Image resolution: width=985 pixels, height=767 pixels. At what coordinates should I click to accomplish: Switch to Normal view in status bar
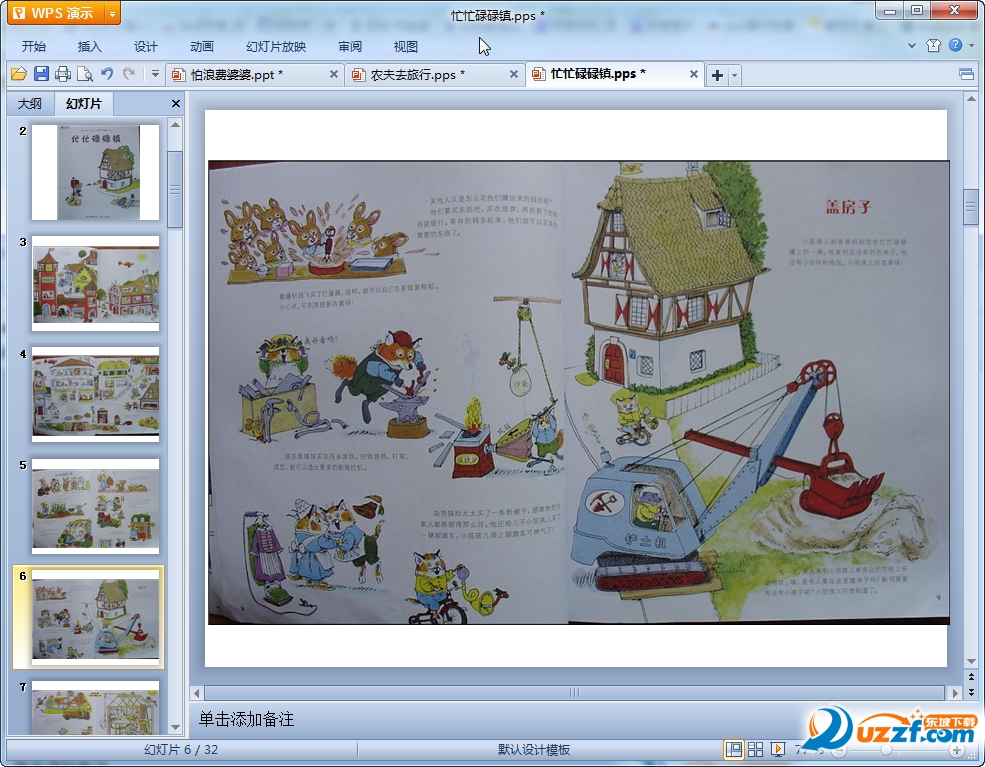click(x=733, y=749)
